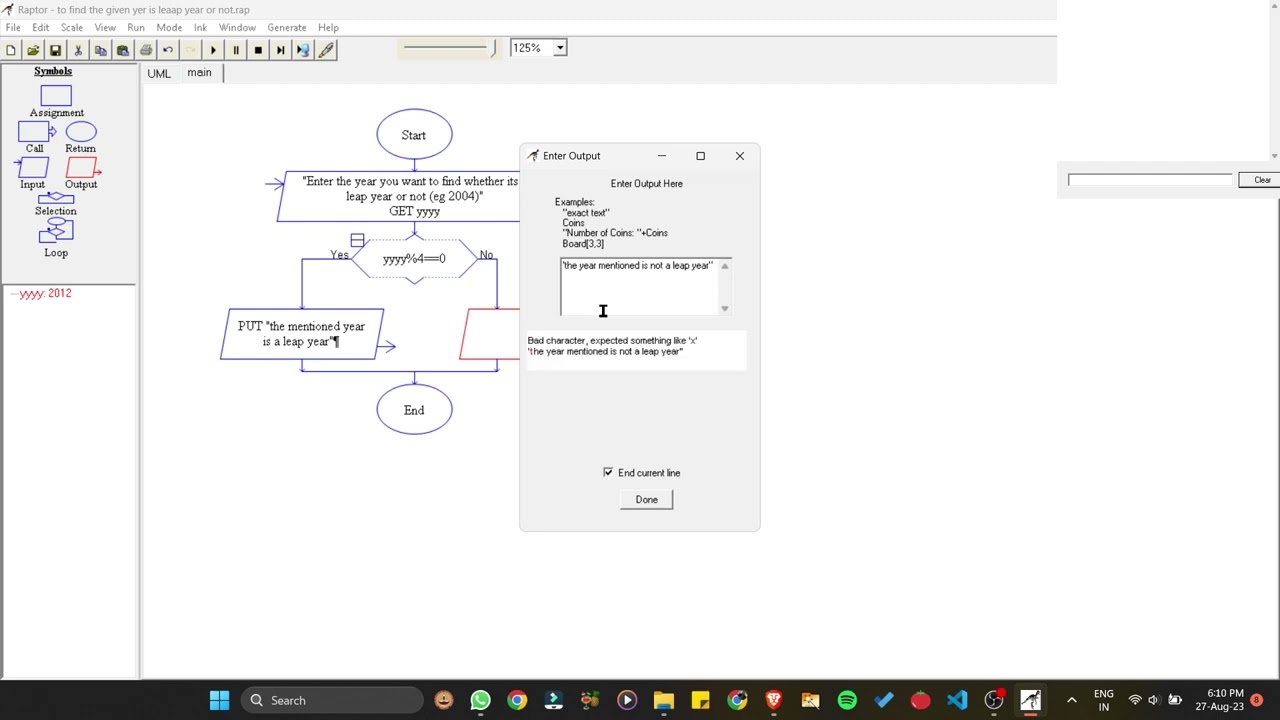Pause the flowchart execution

coord(236,50)
